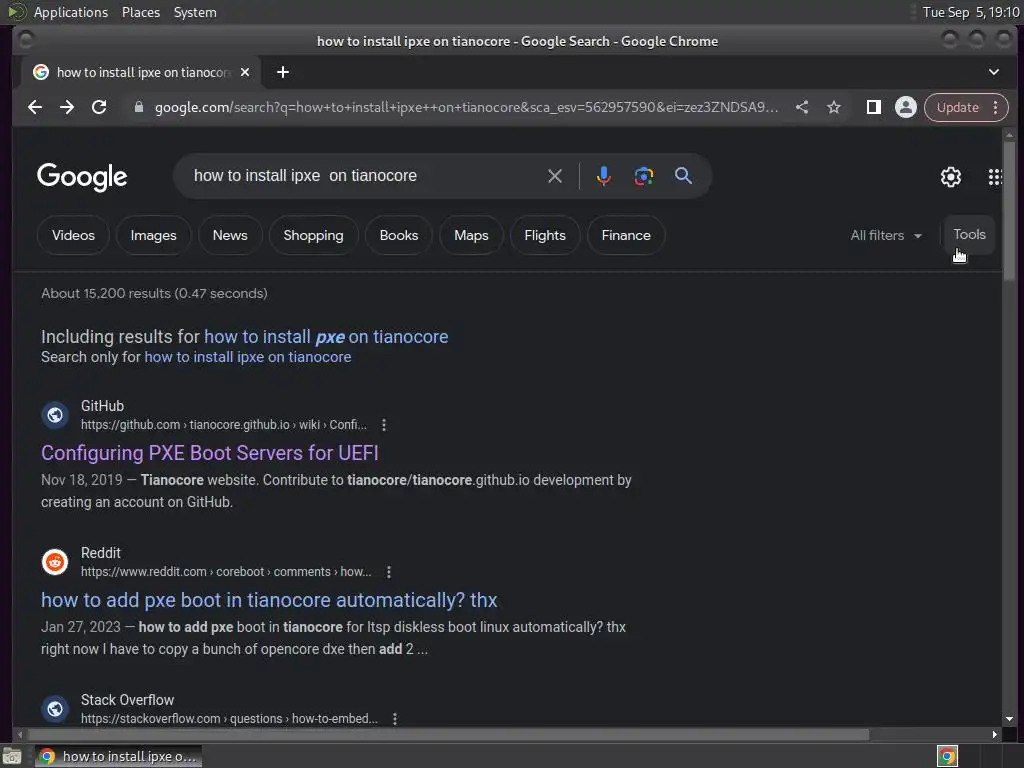Open Google quick settings gear
Viewport: 1024px width, 768px height.
951,177
